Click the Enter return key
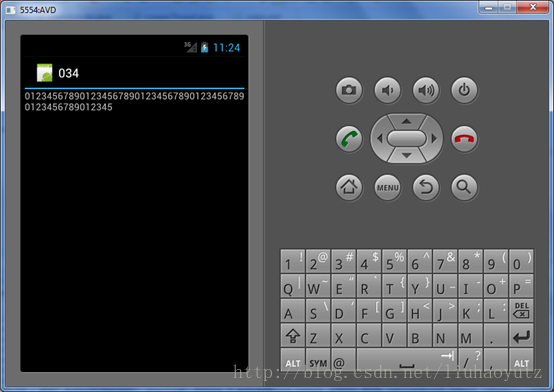This screenshot has height=392, width=554. [521, 335]
